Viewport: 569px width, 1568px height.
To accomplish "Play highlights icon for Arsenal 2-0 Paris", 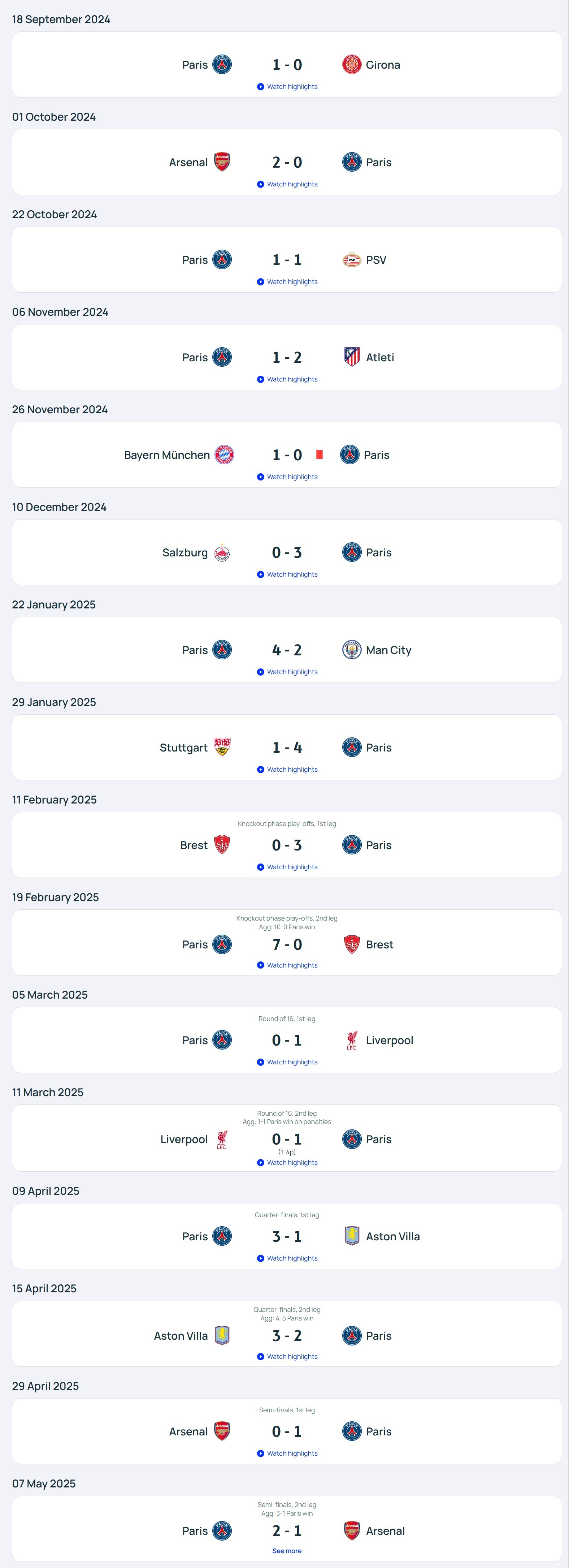I will 260,184.
